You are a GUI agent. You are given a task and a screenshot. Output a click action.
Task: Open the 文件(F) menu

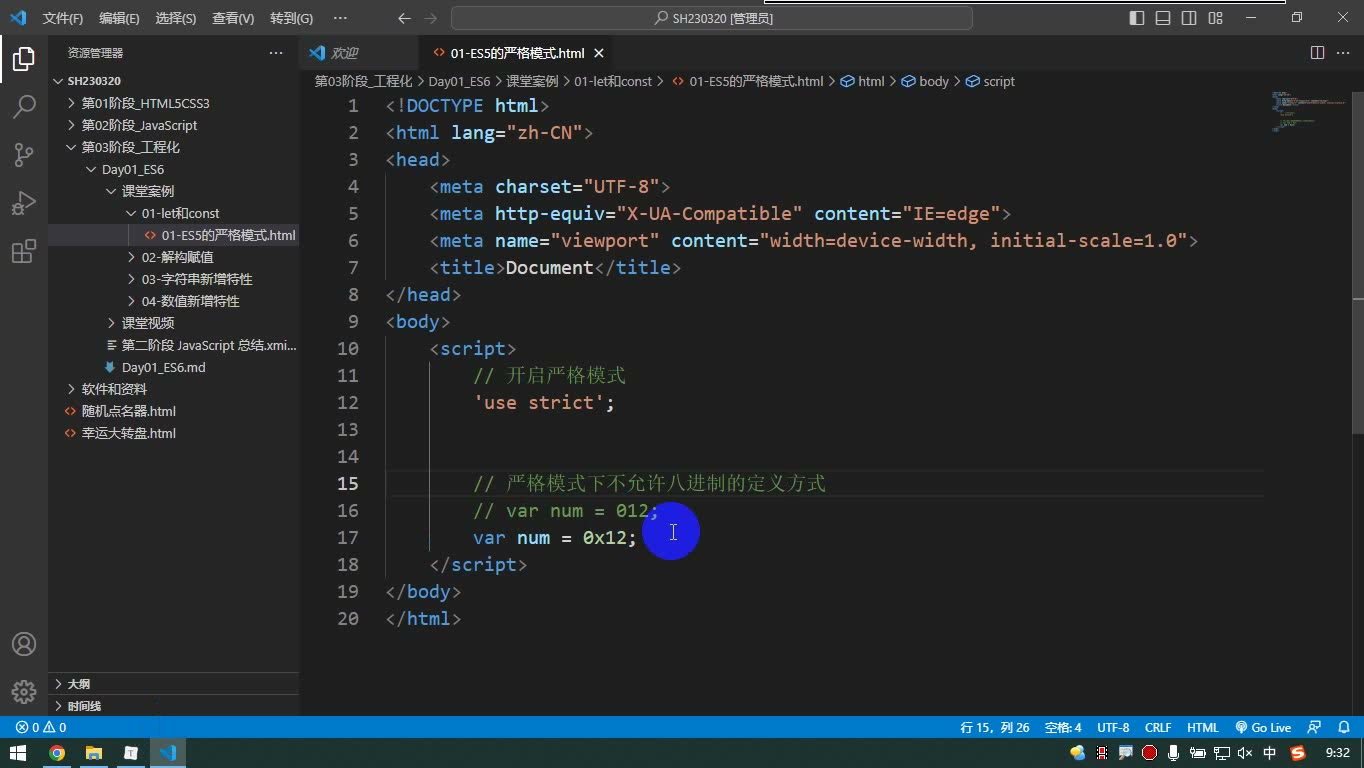63,18
